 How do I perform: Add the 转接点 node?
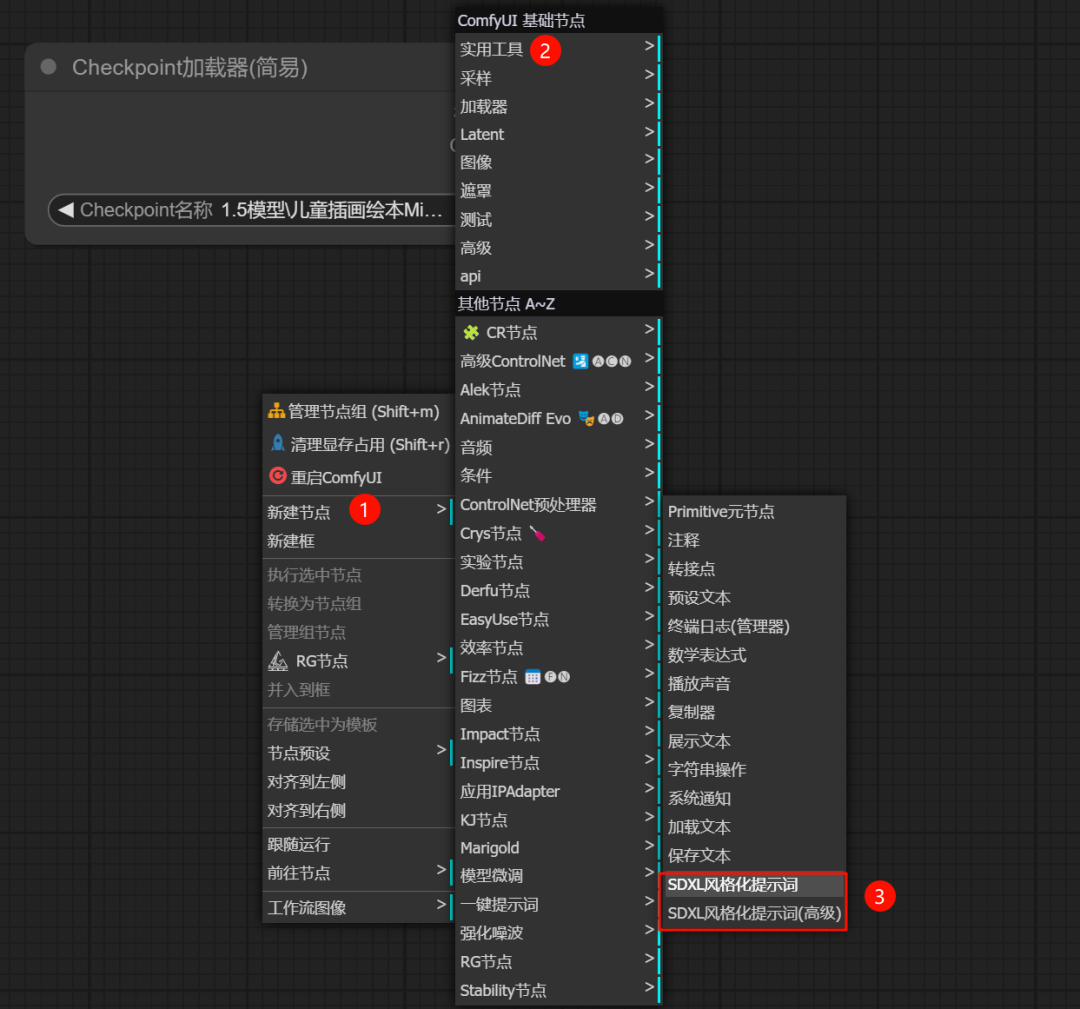(x=754, y=569)
